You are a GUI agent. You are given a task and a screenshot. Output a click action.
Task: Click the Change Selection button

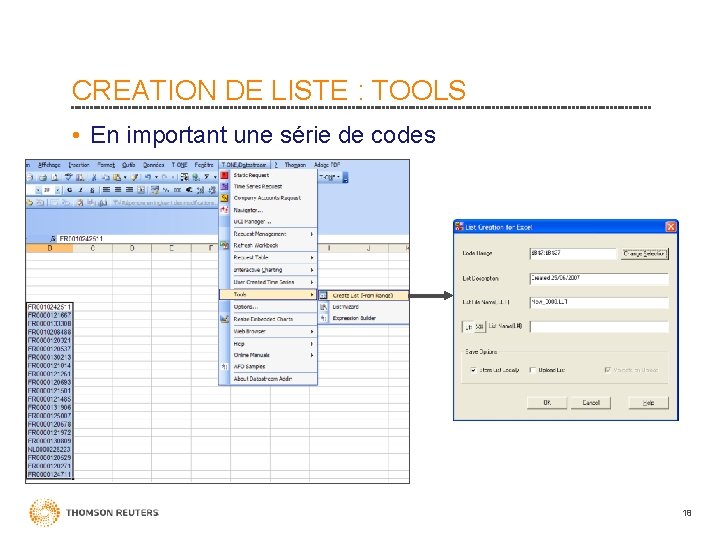pos(645,254)
